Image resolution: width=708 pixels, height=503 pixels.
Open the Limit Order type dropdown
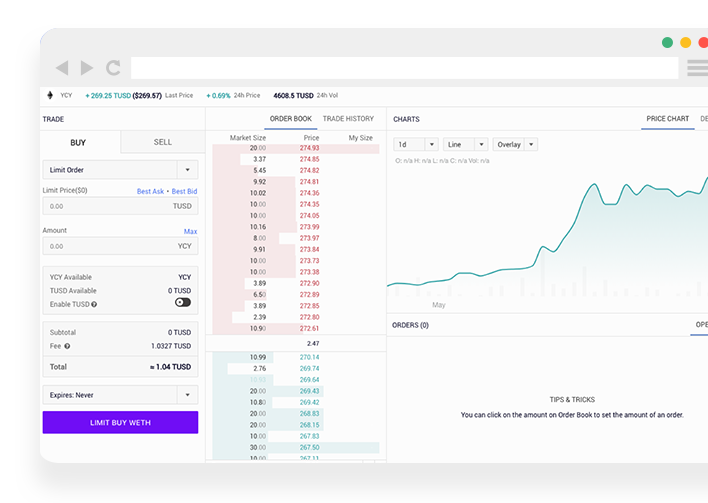[120, 170]
